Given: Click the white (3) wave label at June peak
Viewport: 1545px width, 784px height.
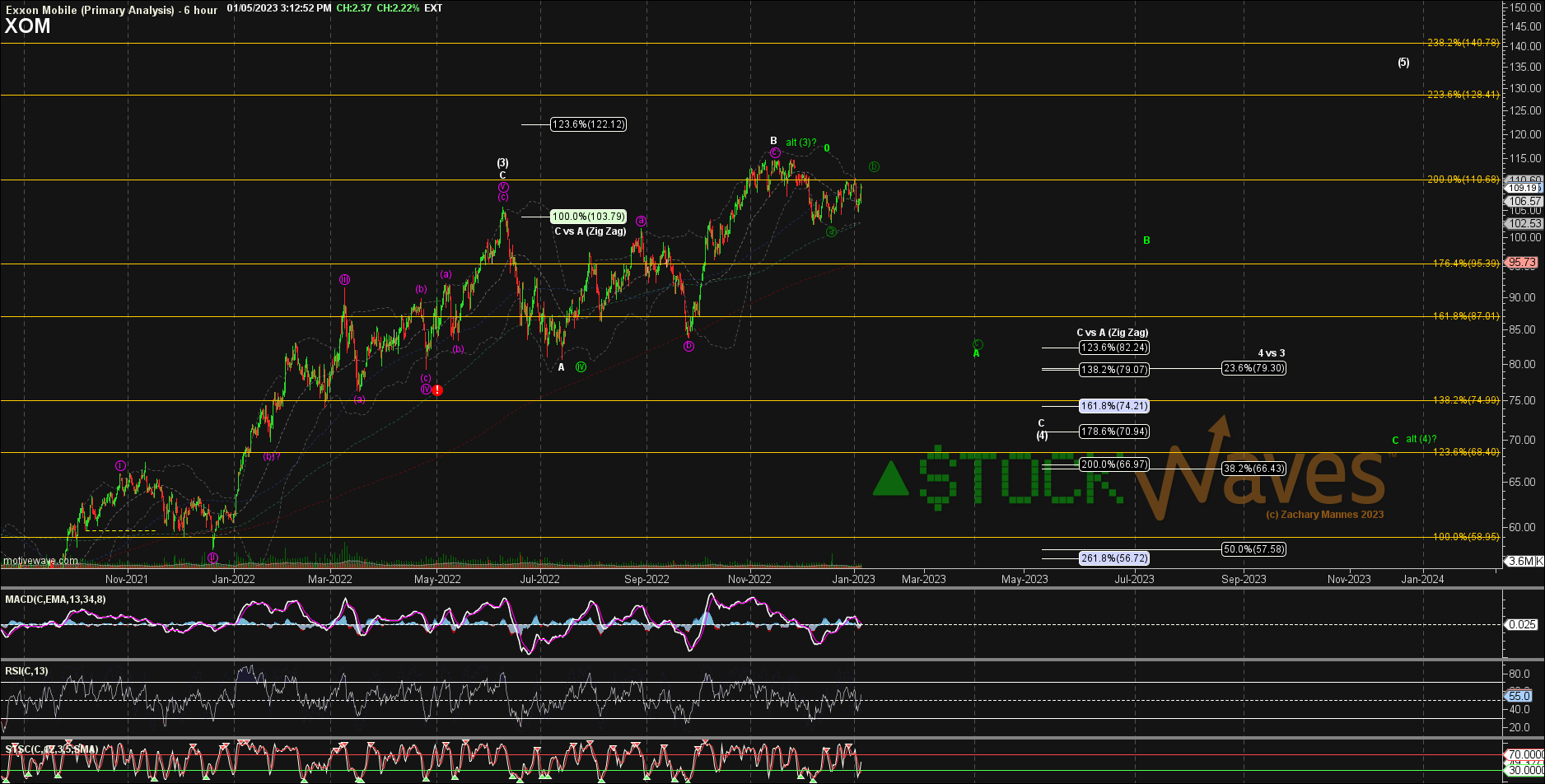Looking at the screenshot, I should pos(502,162).
